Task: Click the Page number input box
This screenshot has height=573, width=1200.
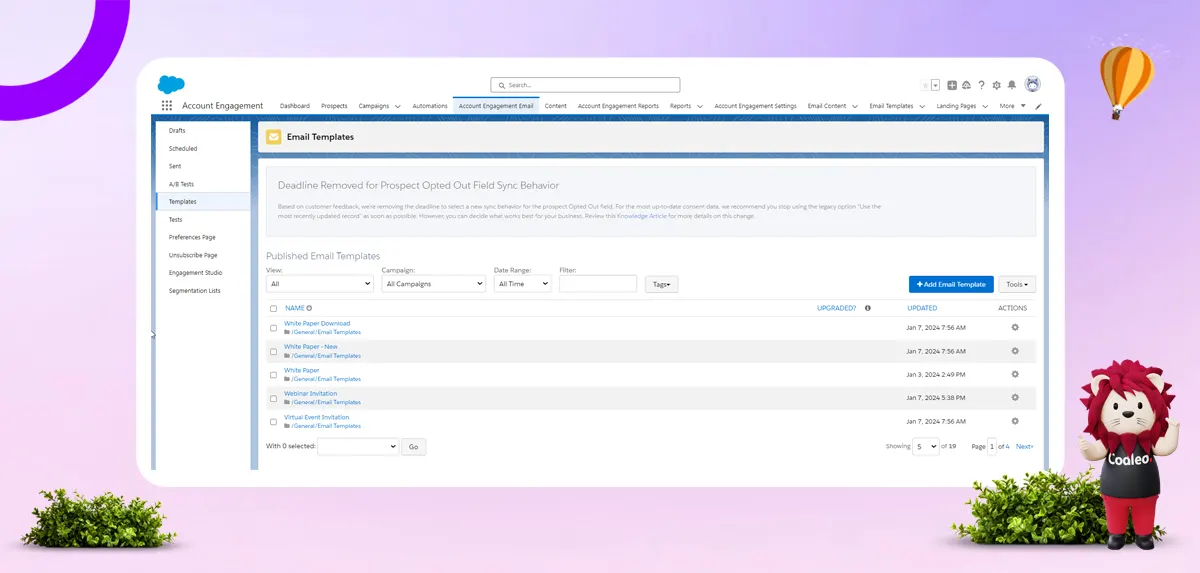Action: (992, 446)
